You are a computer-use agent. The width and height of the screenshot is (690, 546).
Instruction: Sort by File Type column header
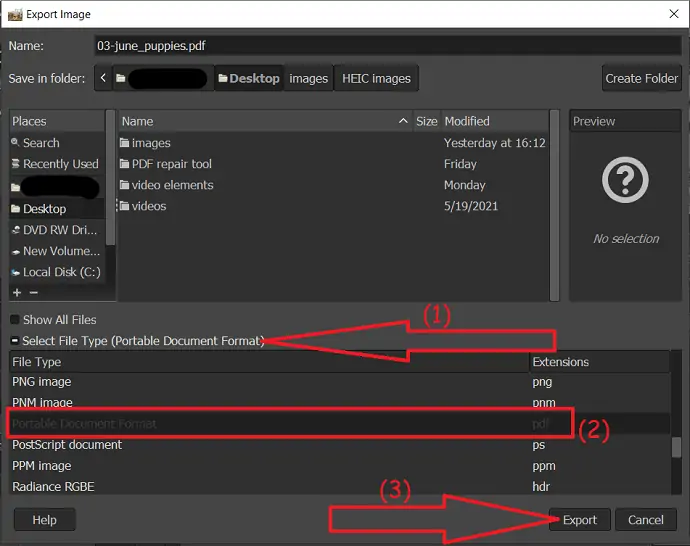269,362
